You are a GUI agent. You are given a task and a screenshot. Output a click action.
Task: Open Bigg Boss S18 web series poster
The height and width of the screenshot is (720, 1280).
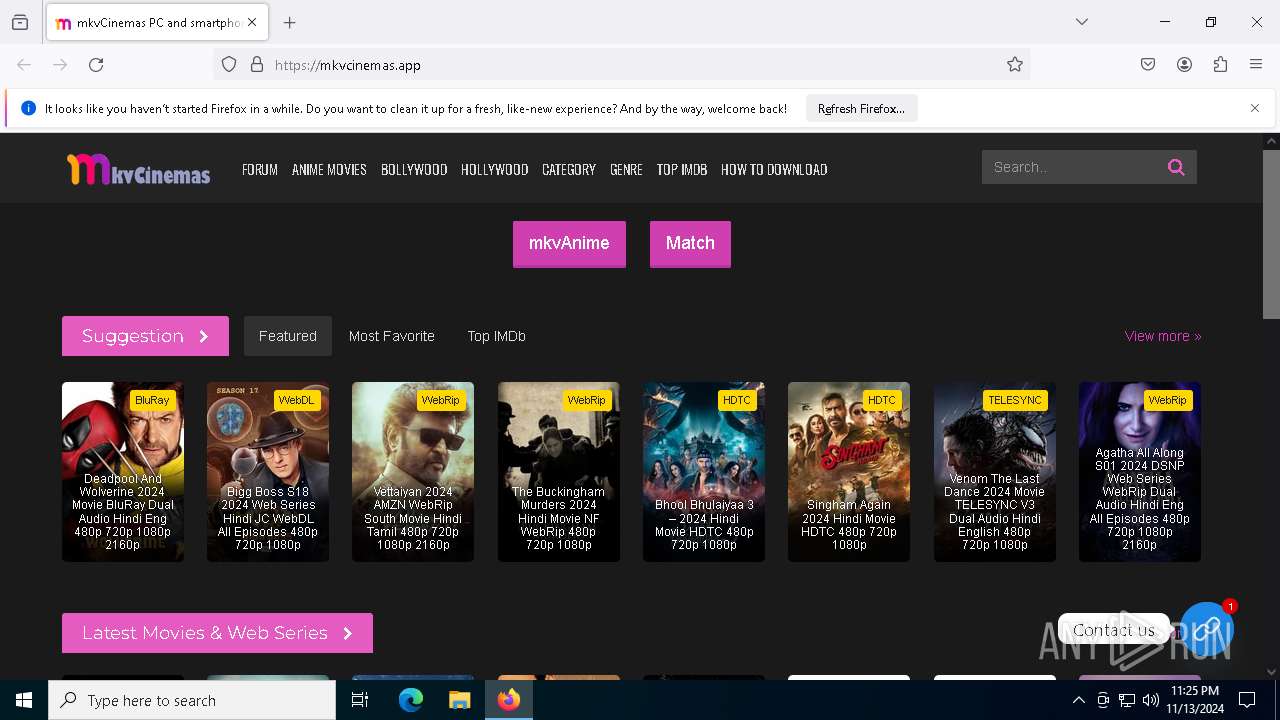coord(268,471)
